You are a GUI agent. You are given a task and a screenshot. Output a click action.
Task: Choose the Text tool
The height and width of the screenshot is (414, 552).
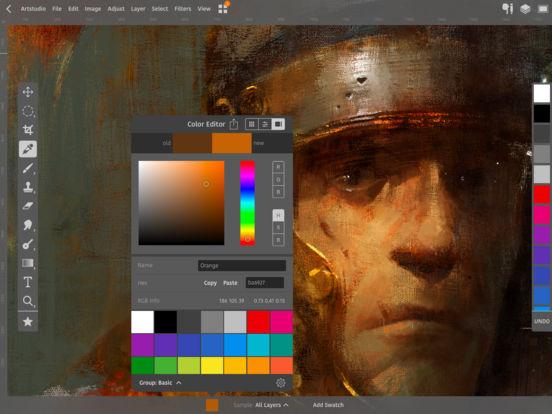[28, 282]
